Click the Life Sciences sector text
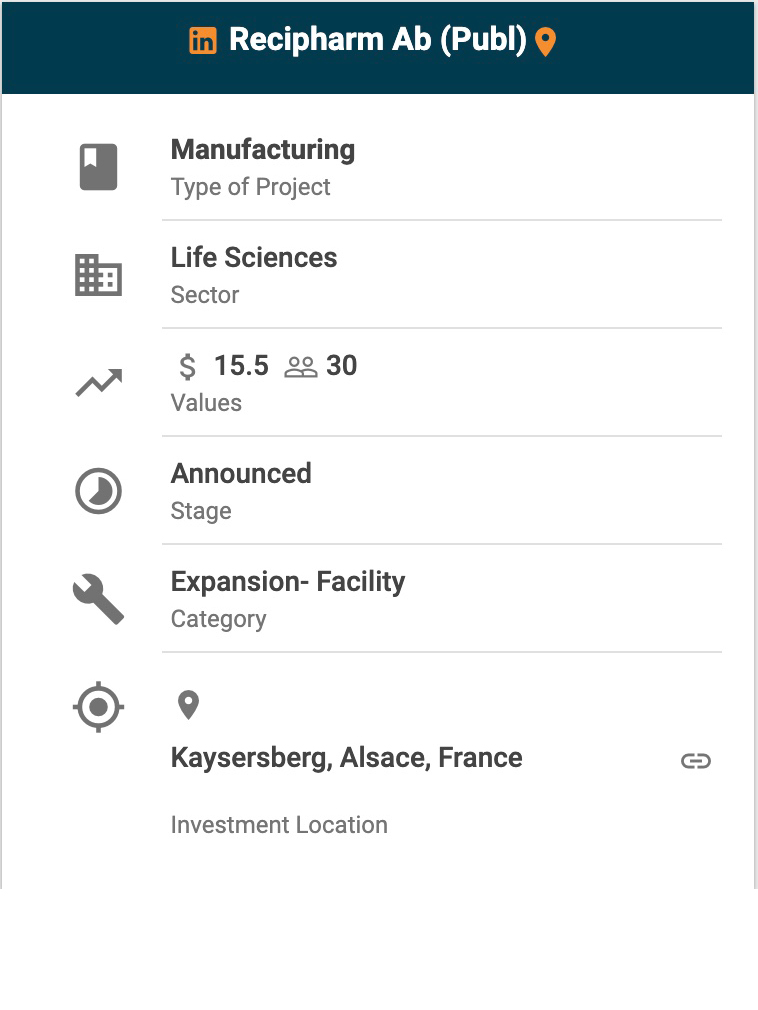The width and height of the screenshot is (758, 1010). coord(254,258)
